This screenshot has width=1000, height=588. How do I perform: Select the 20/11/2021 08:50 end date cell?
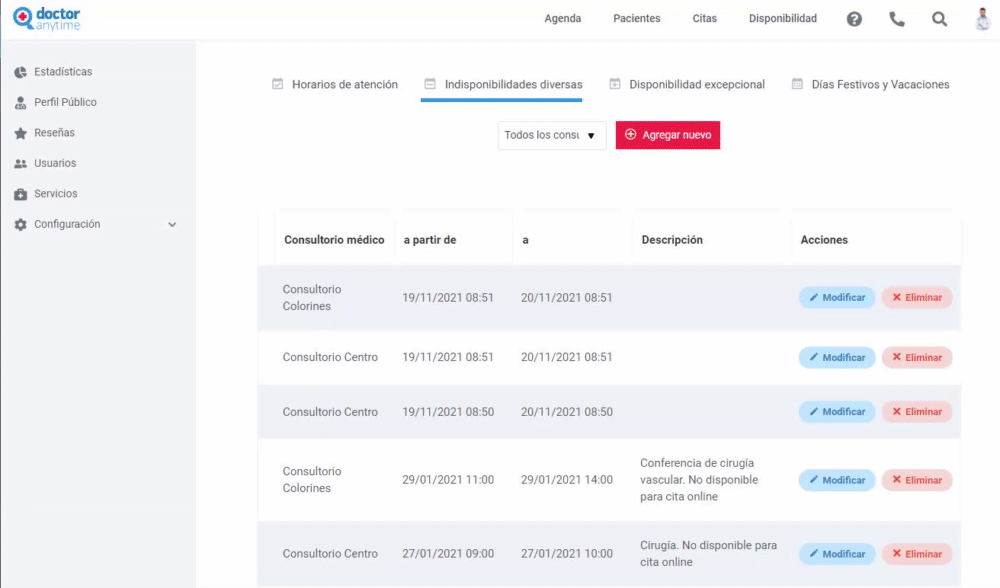pyautogui.click(x=566, y=412)
